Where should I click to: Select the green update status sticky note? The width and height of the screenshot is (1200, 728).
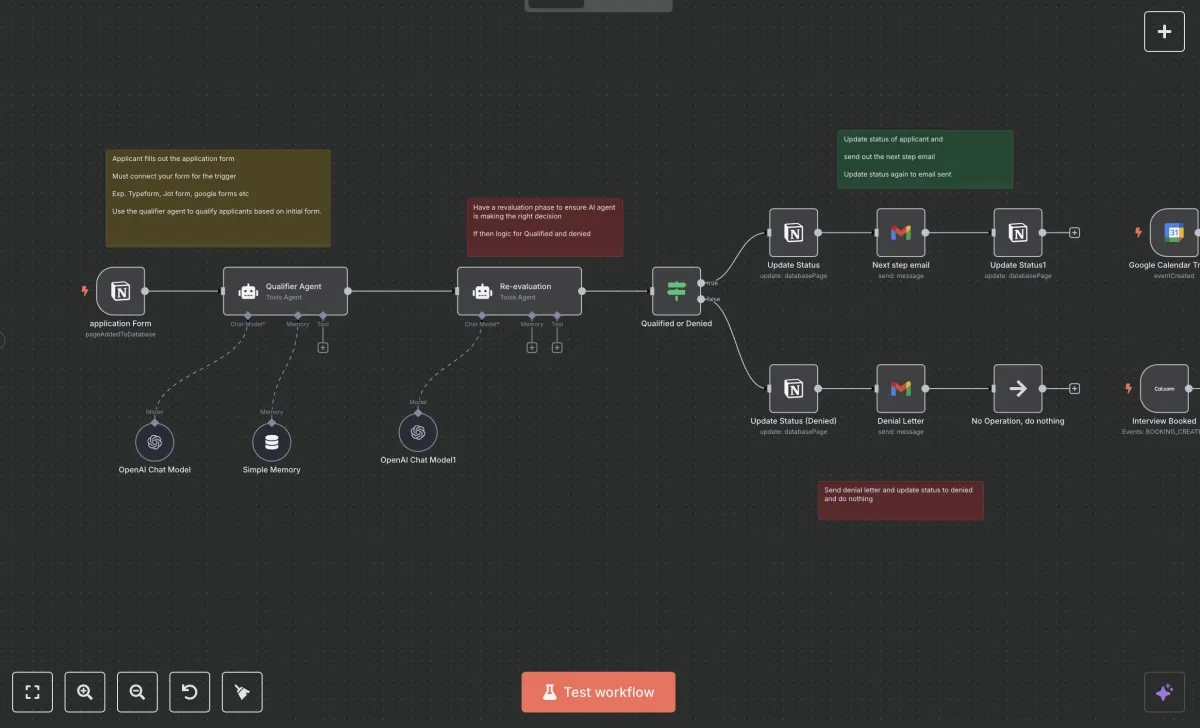[x=925, y=159]
